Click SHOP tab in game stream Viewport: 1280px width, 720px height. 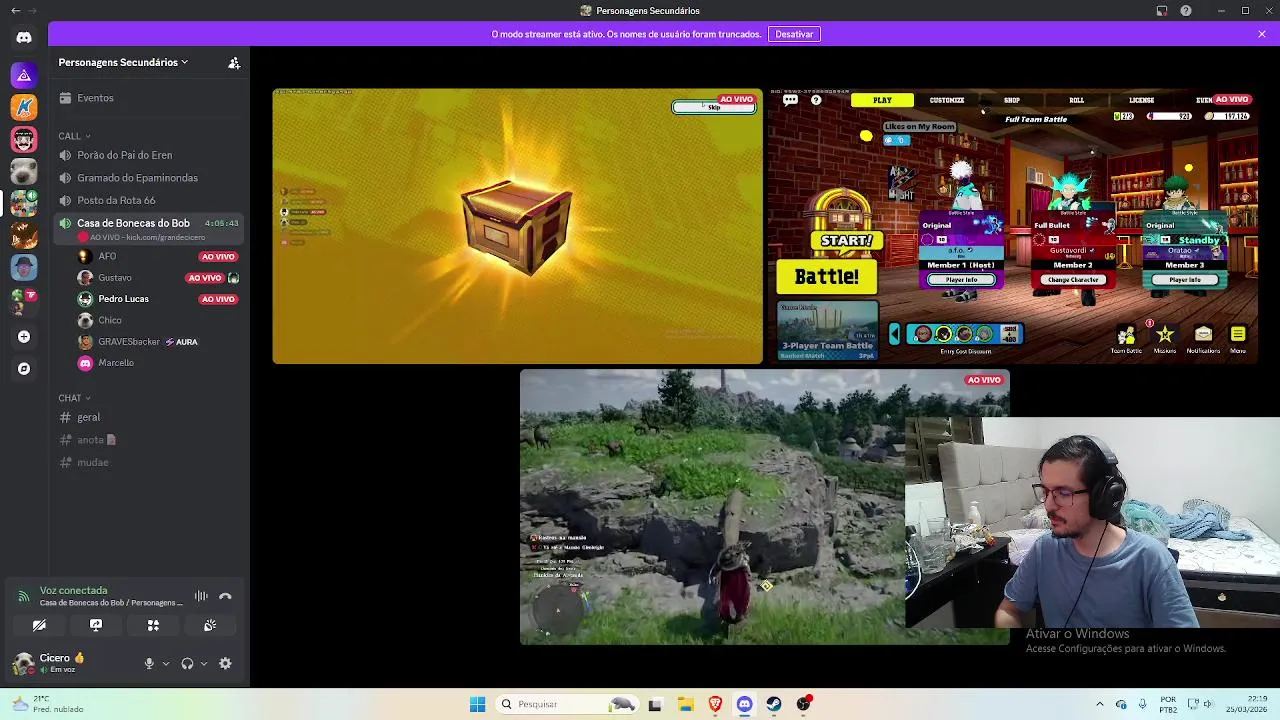1012,100
